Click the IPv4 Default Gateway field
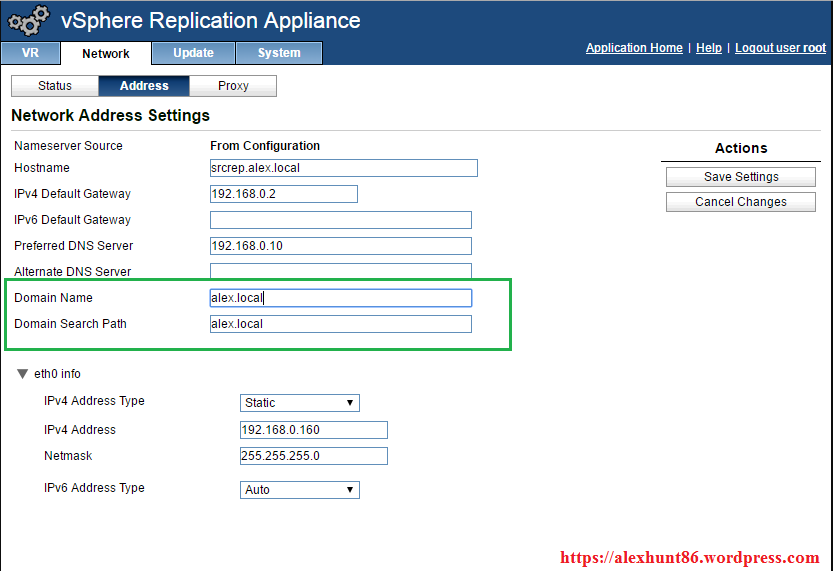Screen dimensions: 833x571 (x=283, y=194)
